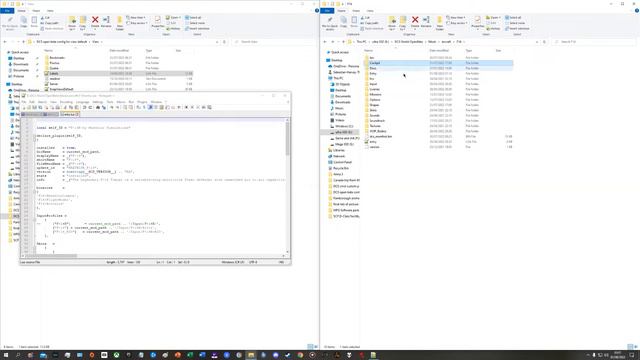This screenshot has height=360, width=640.
Task: Click Paste icon in left Explorer ribbon
Action: tap(34, 22)
